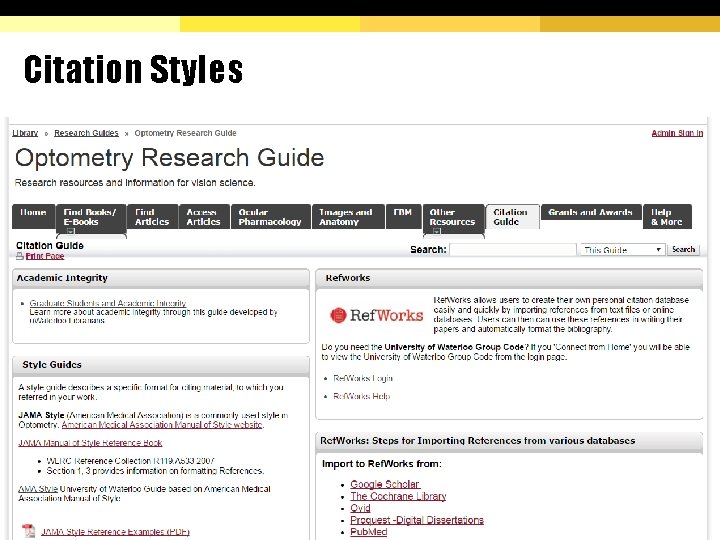
Task: Click the Refworks box header
Action: tap(509, 278)
